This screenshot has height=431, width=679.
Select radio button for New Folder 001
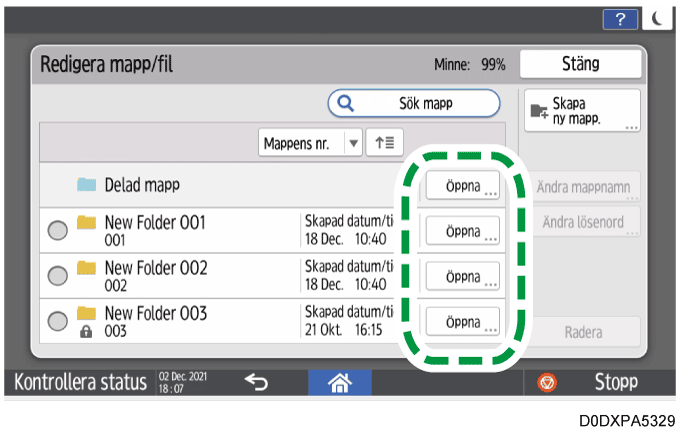click(x=58, y=231)
